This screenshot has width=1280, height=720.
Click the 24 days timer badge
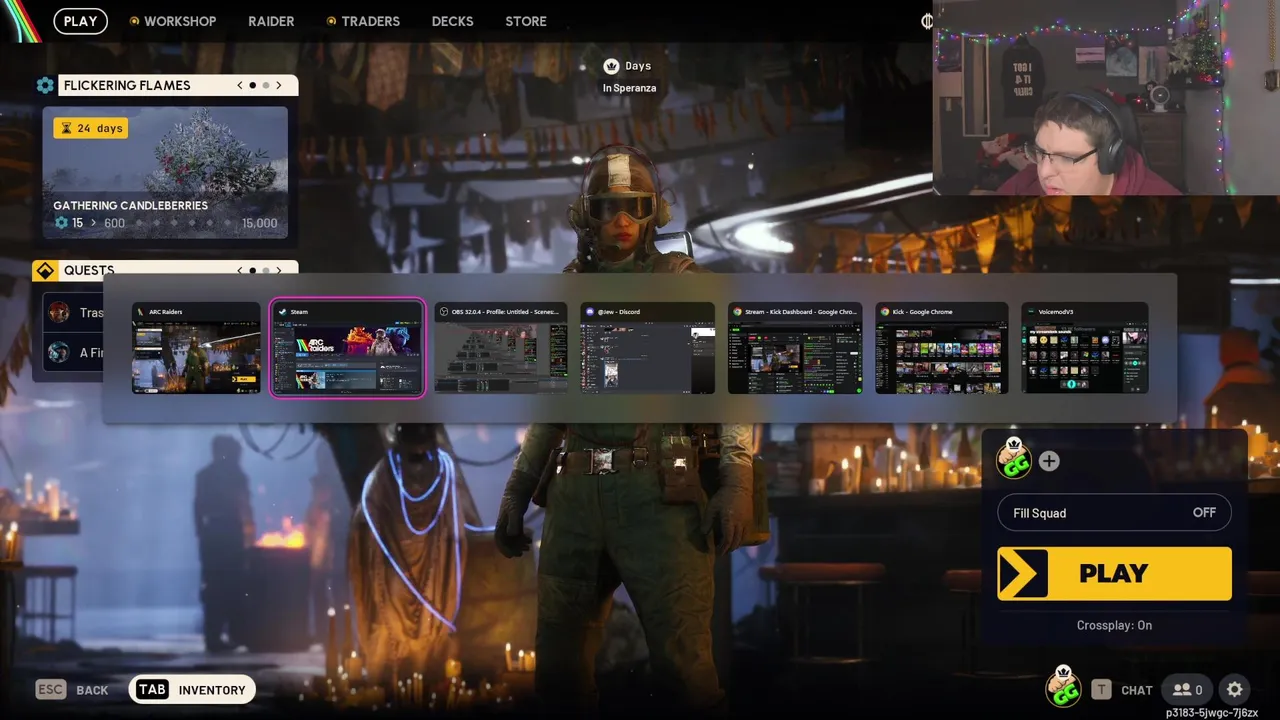tap(91, 128)
